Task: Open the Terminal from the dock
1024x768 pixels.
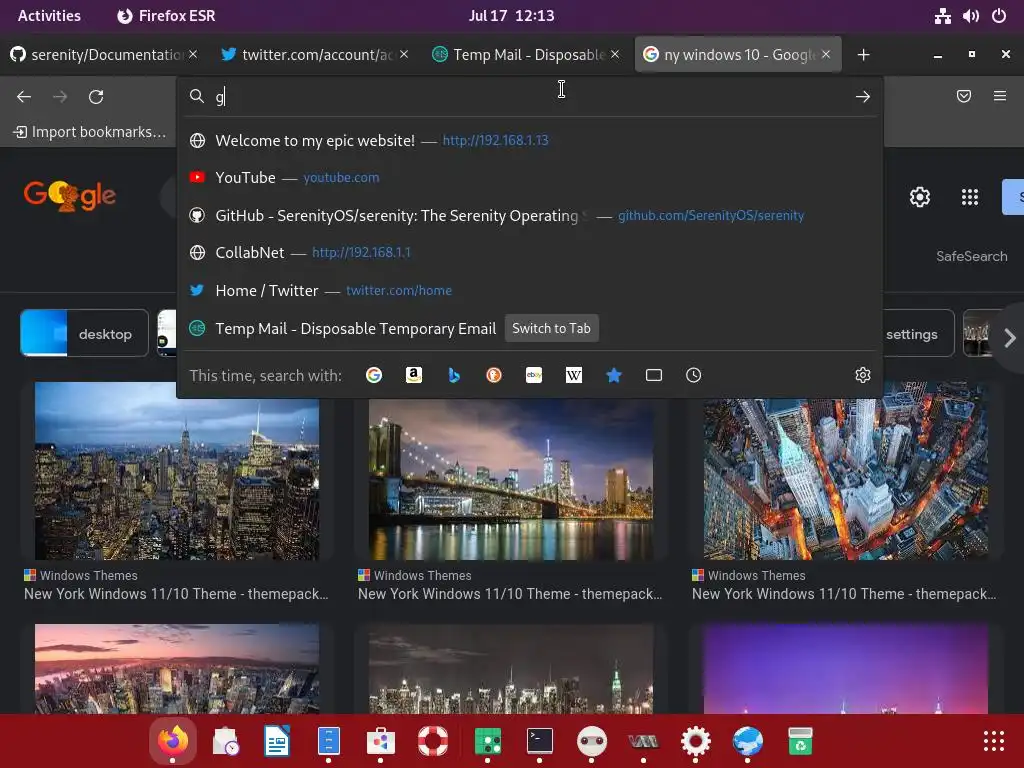Action: pos(539,741)
